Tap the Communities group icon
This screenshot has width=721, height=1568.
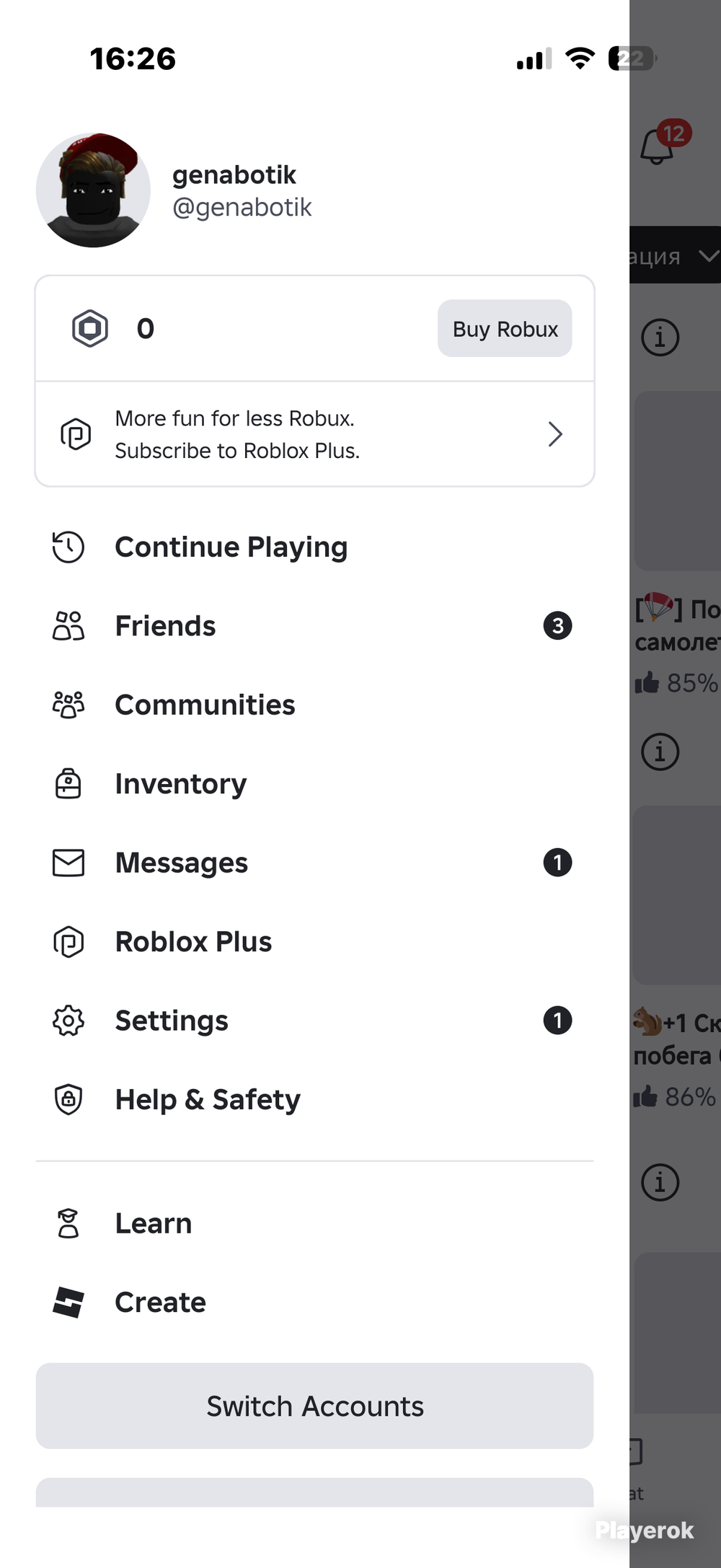point(68,705)
